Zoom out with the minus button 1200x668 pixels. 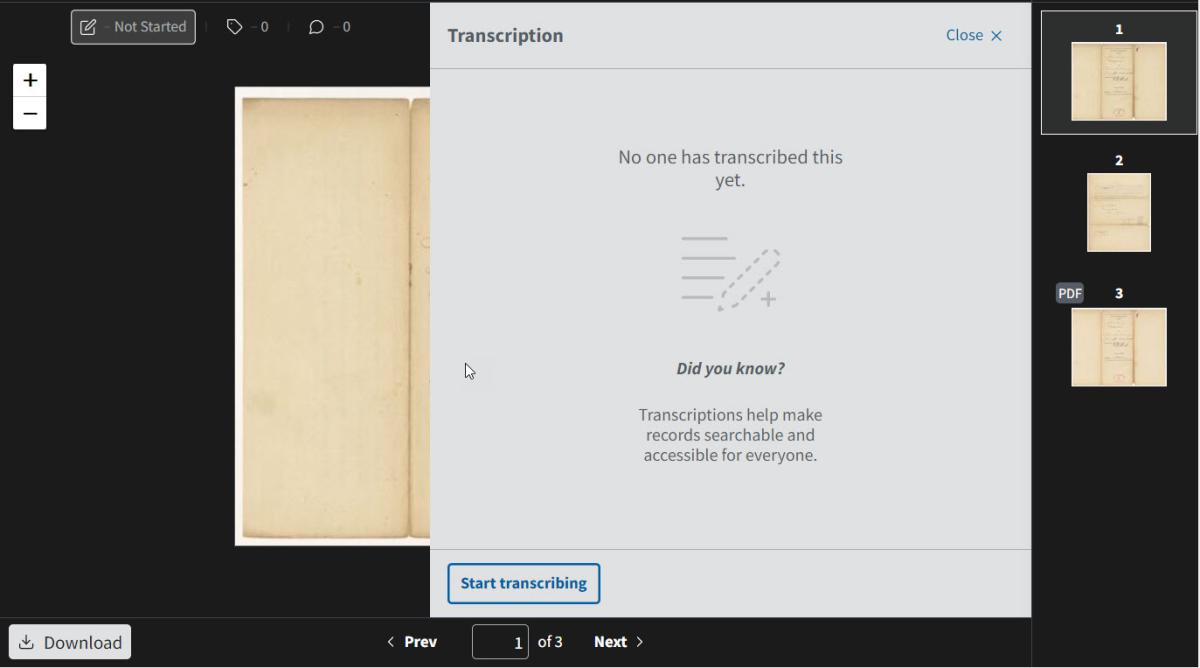click(x=30, y=114)
